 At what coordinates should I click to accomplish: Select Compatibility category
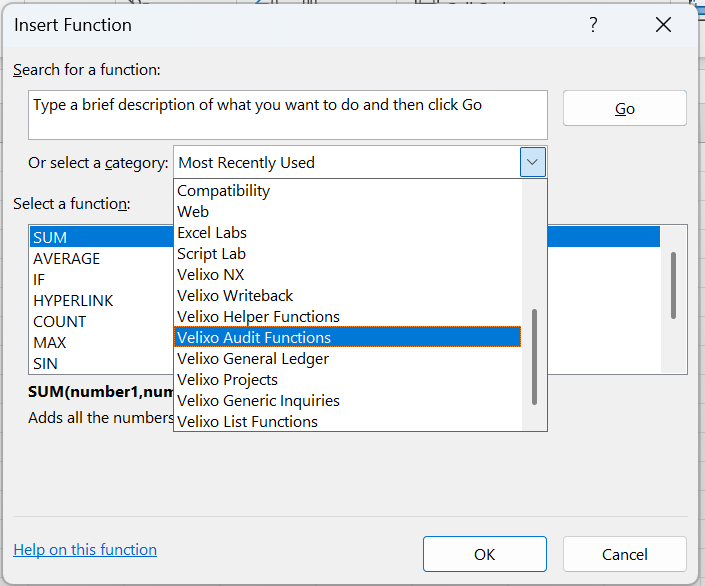[x=224, y=190]
